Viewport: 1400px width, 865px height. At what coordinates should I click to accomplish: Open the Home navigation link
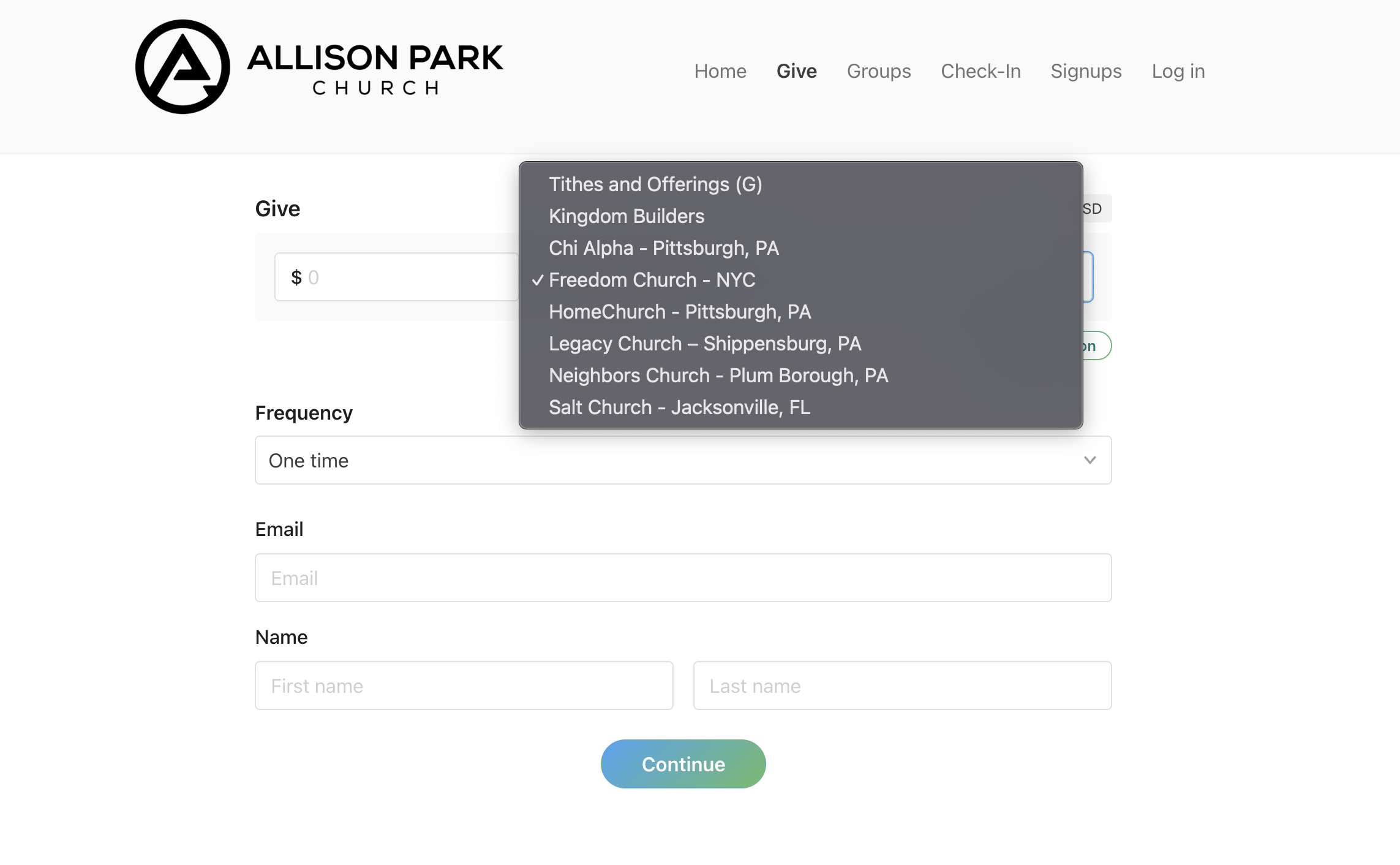tap(720, 71)
